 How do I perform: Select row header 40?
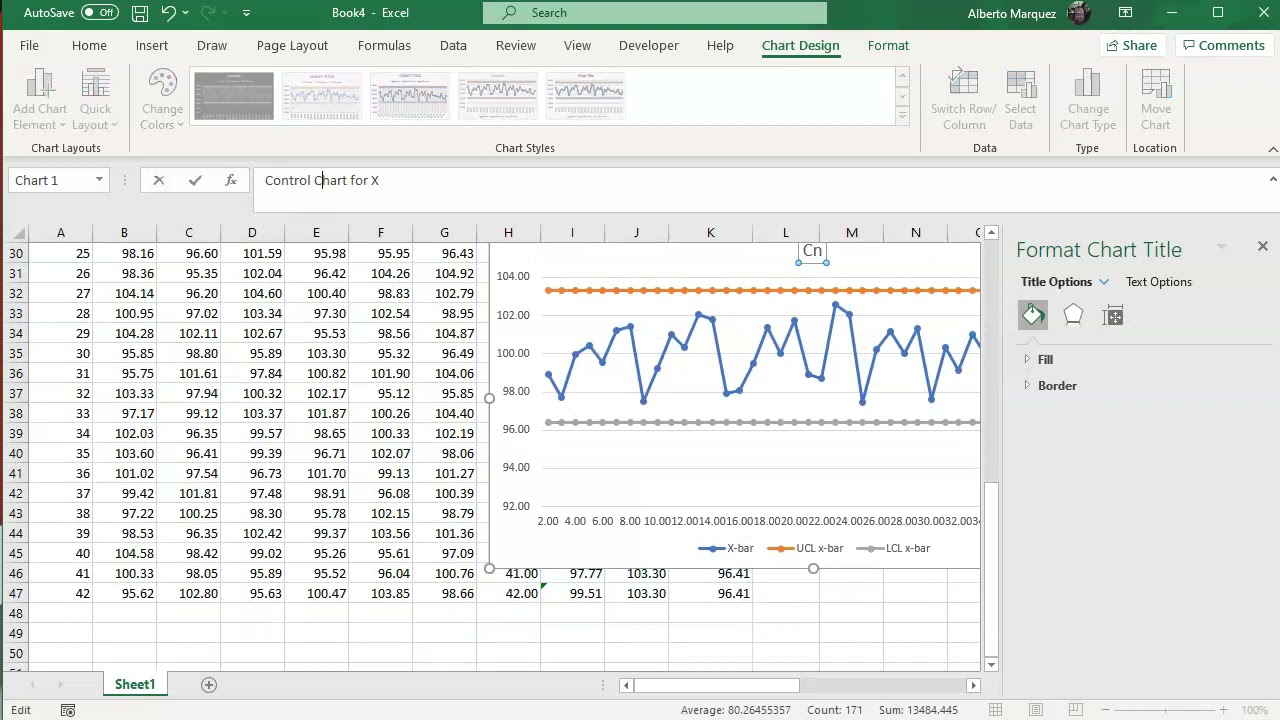[x=15, y=453]
